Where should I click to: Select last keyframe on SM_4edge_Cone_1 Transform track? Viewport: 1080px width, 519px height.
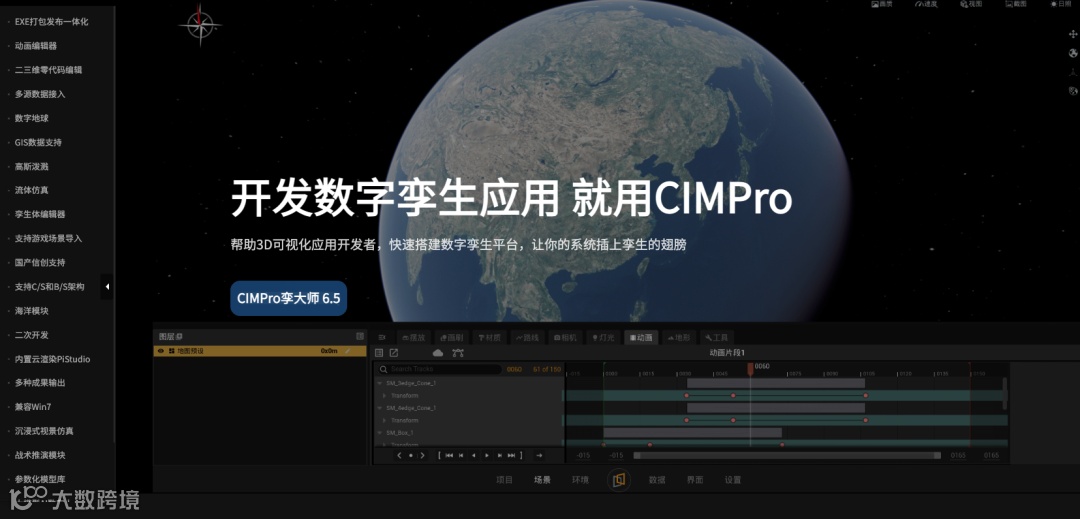(866, 420)
